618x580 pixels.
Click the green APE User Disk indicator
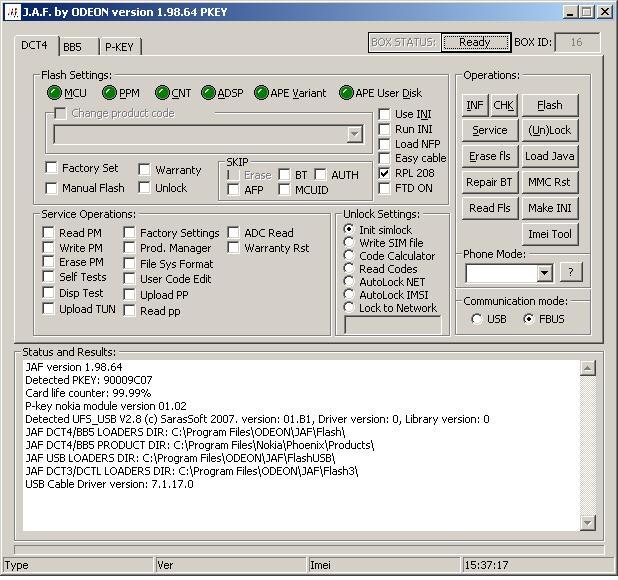tap(346, 93)
